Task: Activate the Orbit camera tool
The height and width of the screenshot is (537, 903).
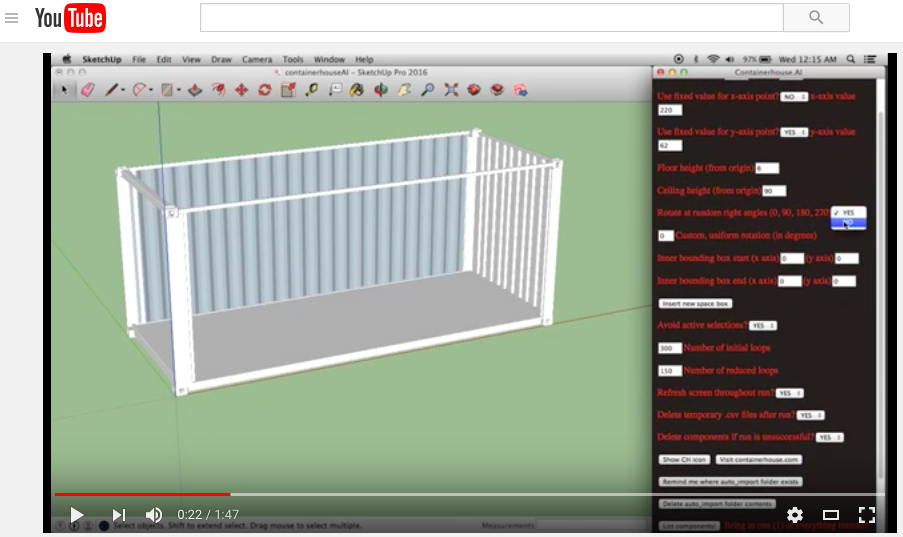Action: [381, 90]
